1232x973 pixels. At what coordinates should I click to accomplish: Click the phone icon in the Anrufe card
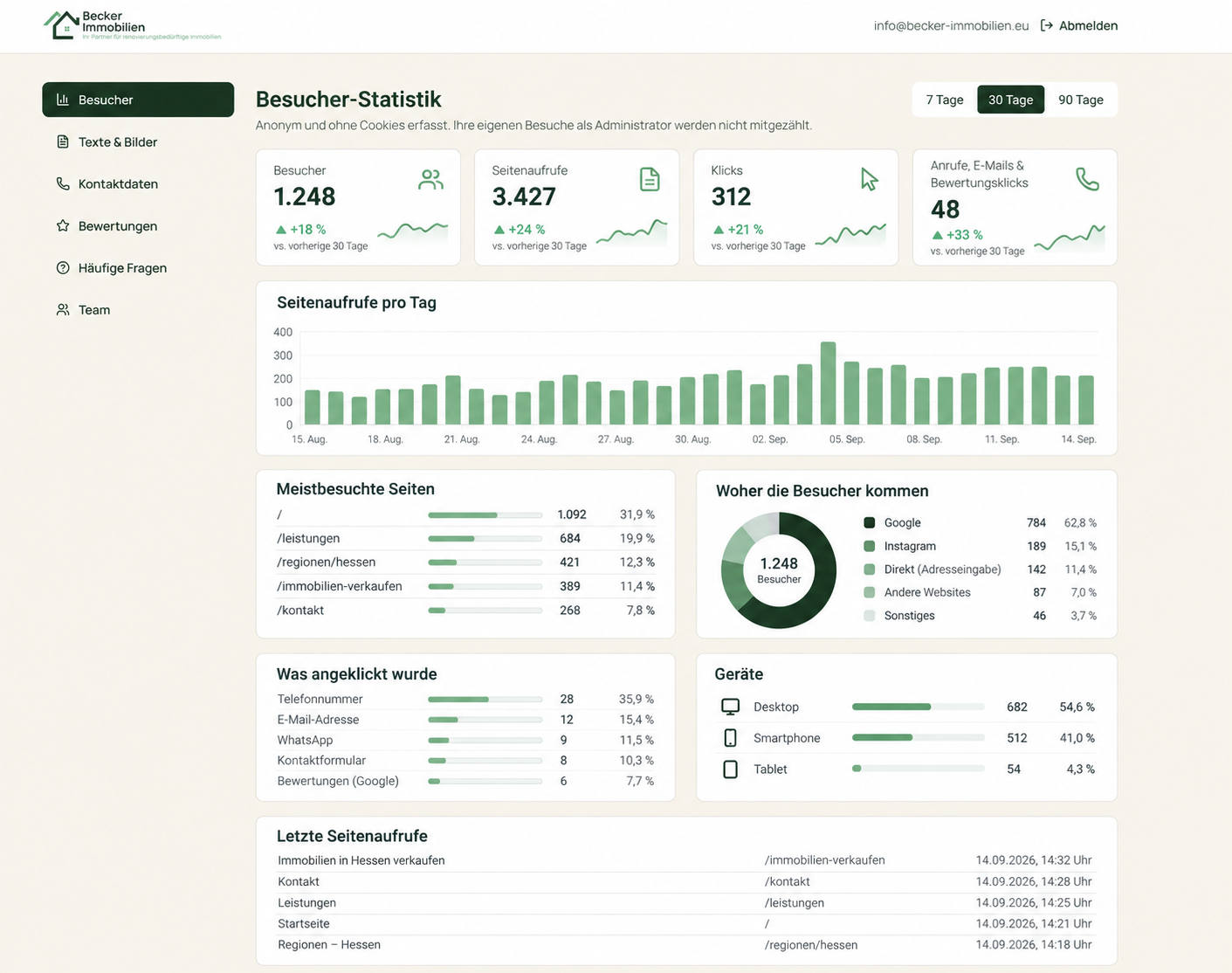pos(1087,179)
